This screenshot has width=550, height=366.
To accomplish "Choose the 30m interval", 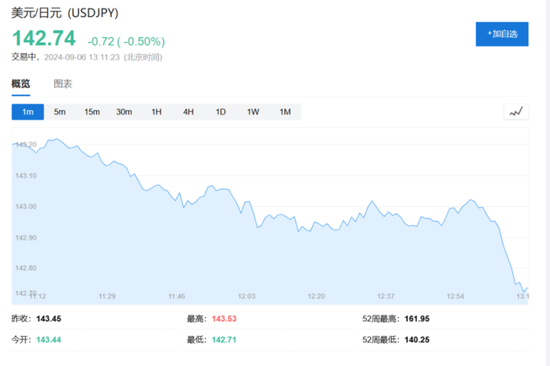I will (x=124, y=112).
